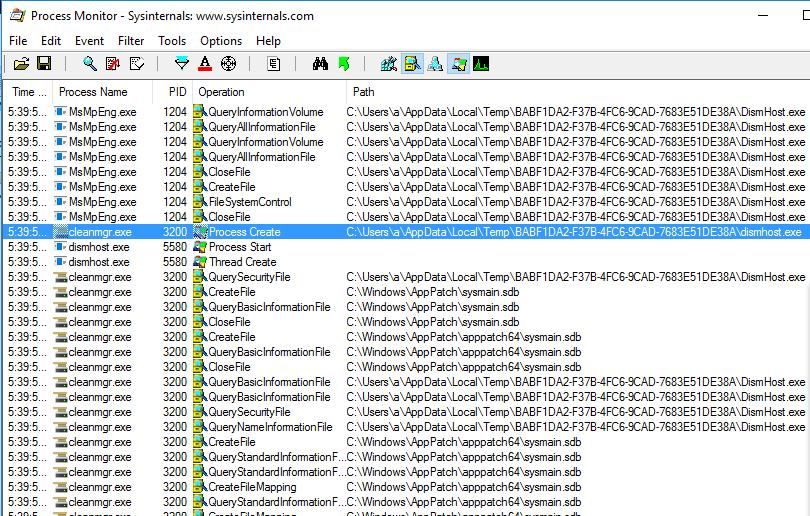
Task: Click the Highlight red letter A icon
Action: pyautogui.click(x=205, y=64)
